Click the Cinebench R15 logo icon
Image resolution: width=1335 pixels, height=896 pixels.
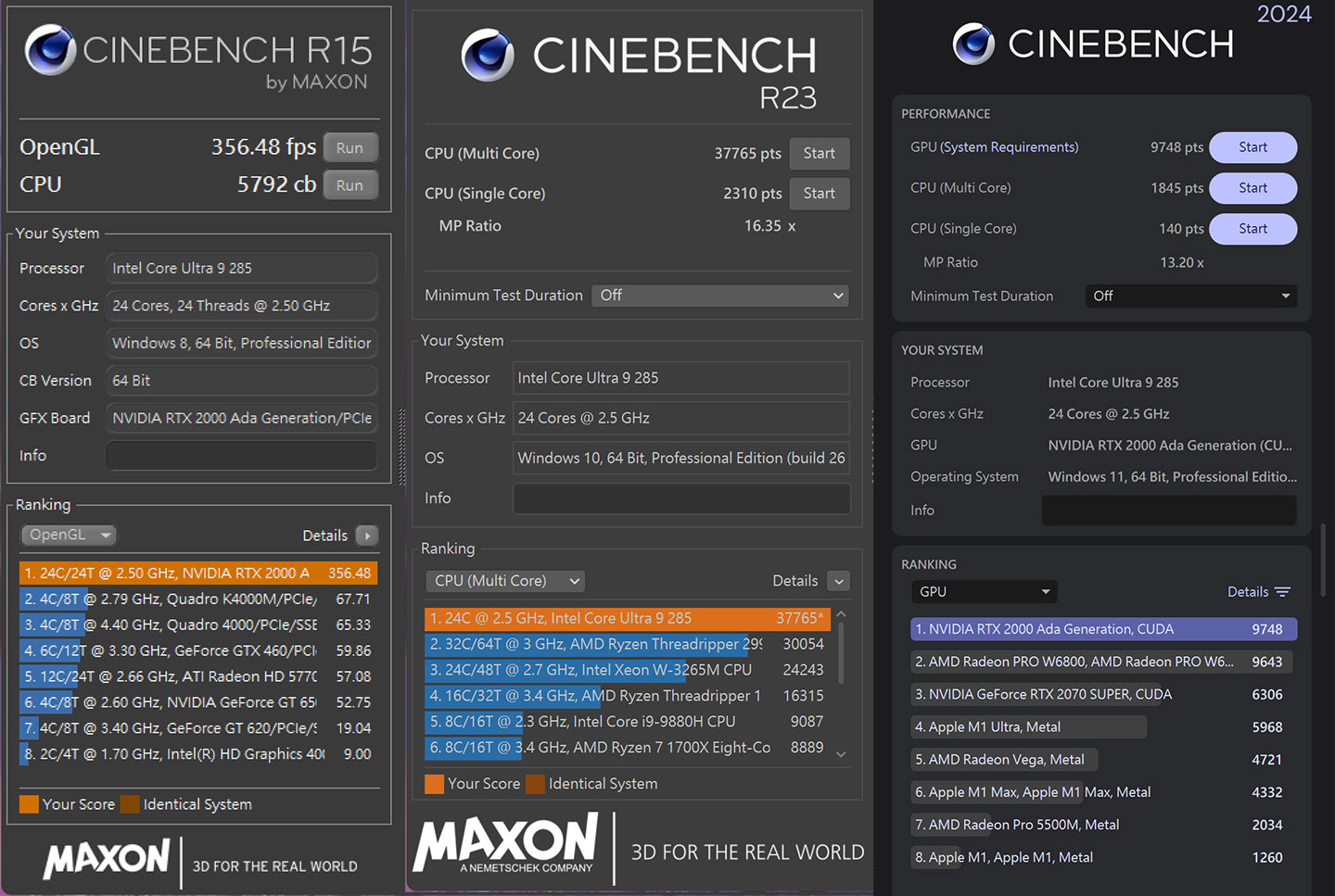click(49, 51)
